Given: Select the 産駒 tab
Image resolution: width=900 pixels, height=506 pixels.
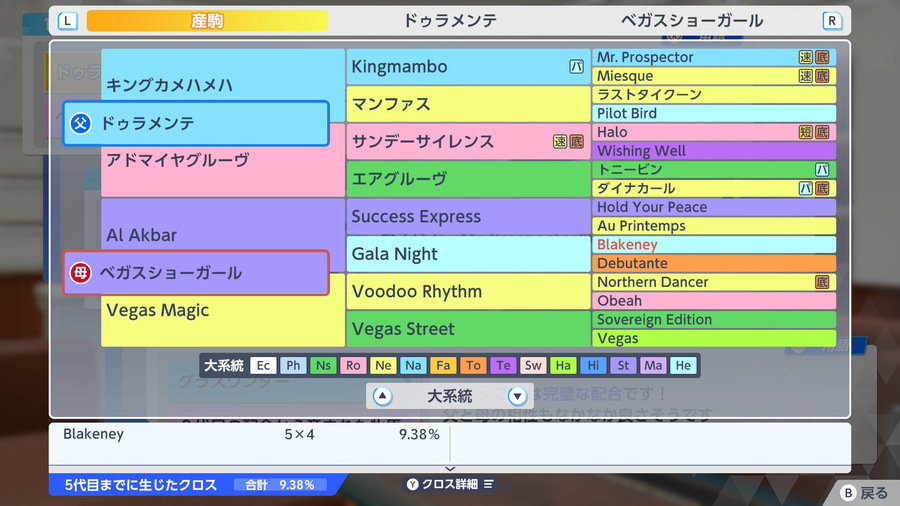Looking at the screenshot, I should tap(207, 21).
